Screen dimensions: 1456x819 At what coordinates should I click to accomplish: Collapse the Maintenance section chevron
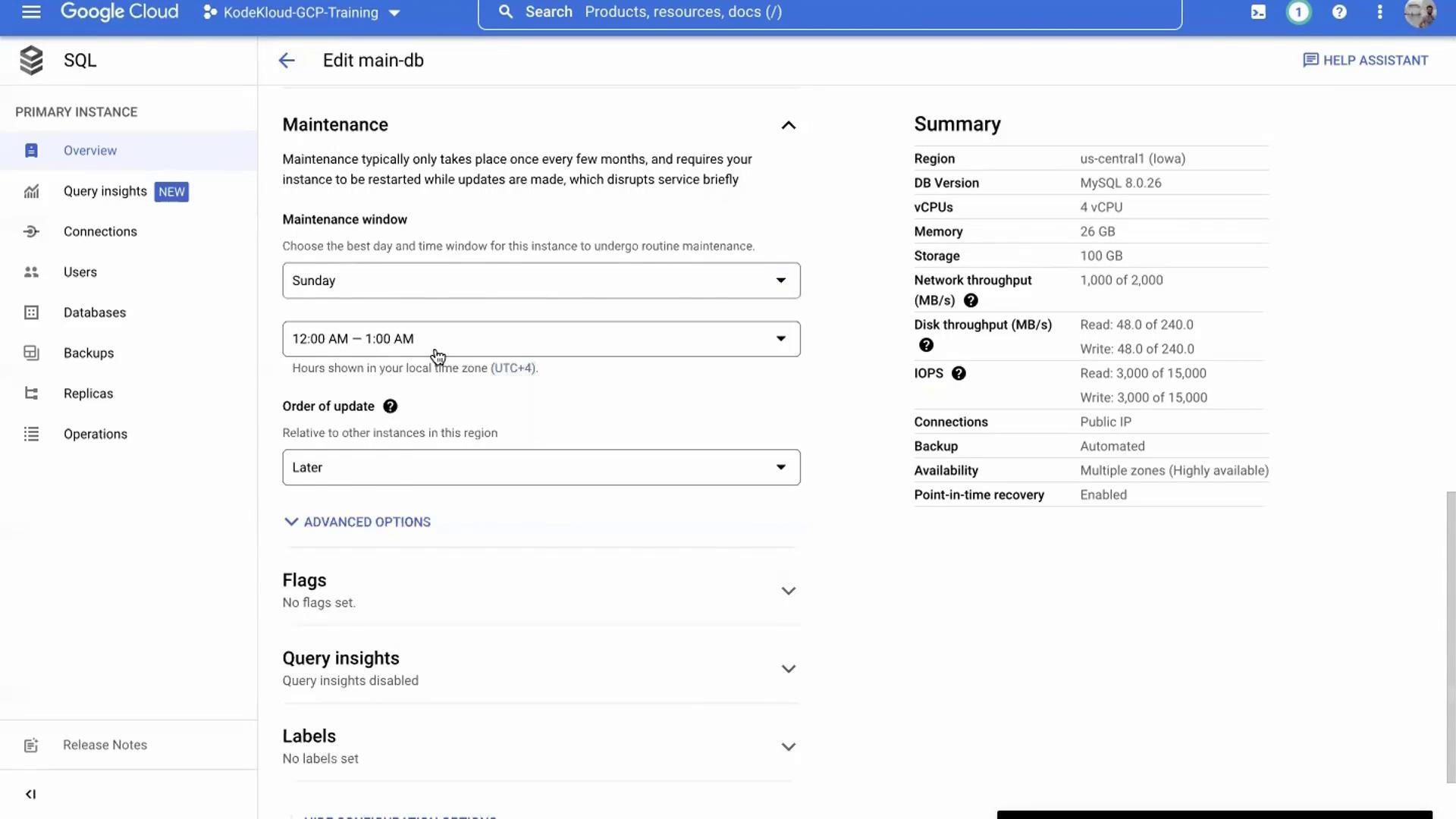(x=788, y=125)
